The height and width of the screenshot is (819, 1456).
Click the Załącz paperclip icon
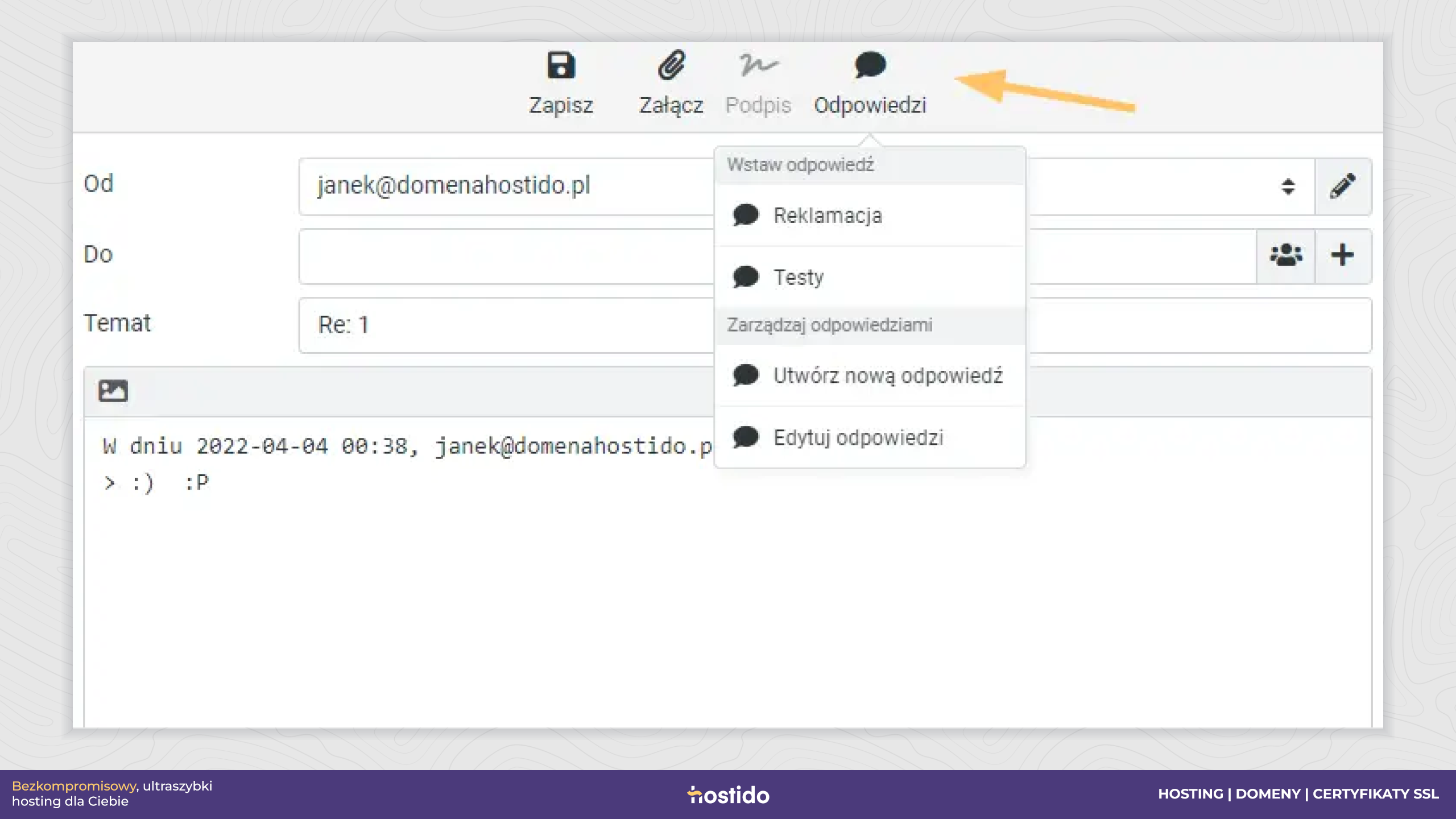[671, 65]
